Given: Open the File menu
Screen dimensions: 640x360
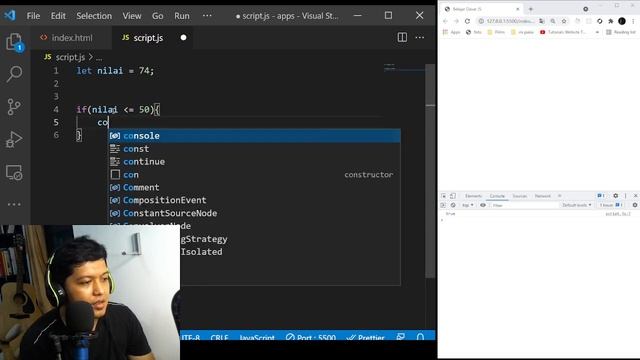Looking at the screenshot, I should [33, 16].
